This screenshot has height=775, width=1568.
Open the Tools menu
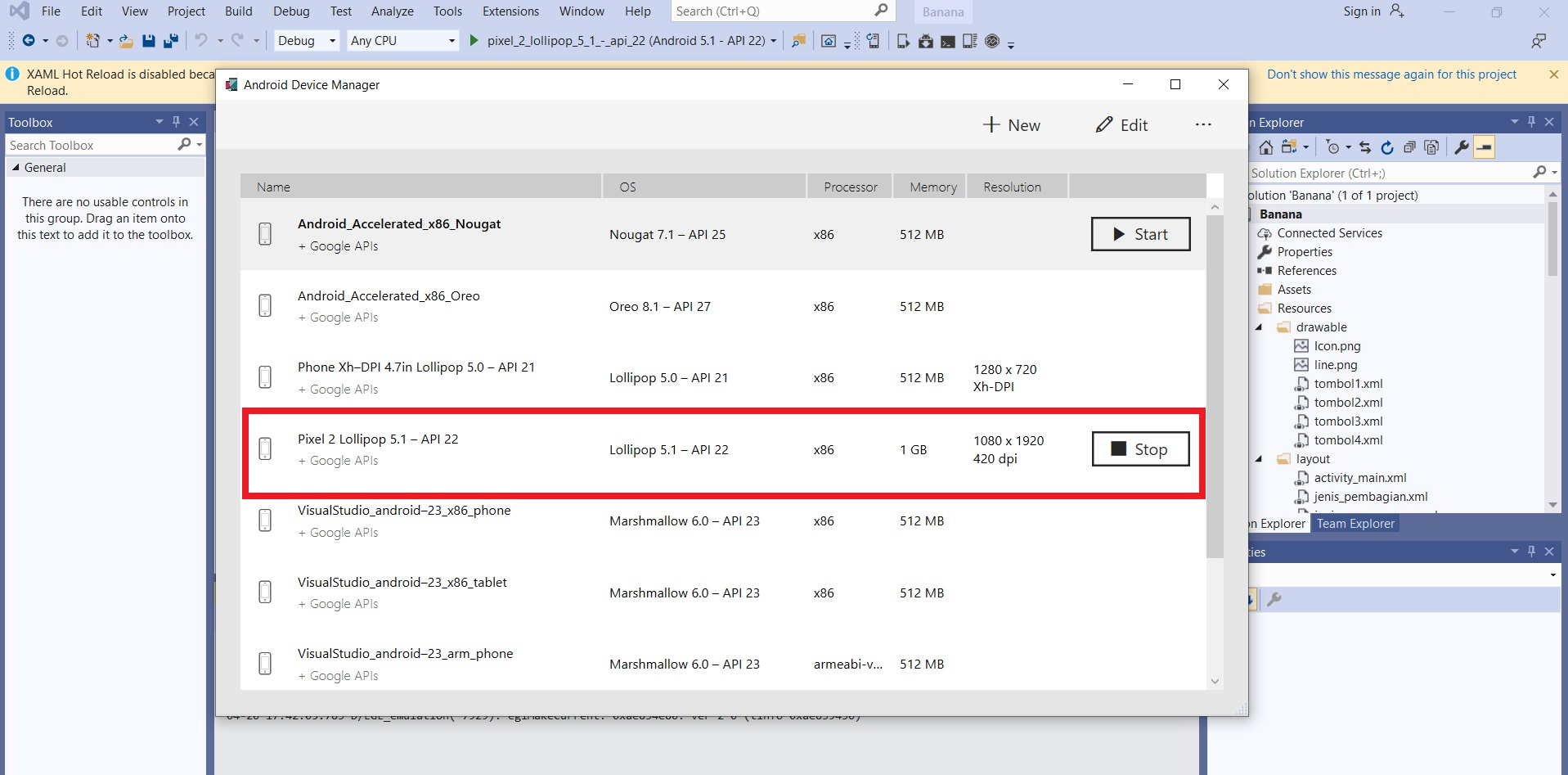pos(447,11)
